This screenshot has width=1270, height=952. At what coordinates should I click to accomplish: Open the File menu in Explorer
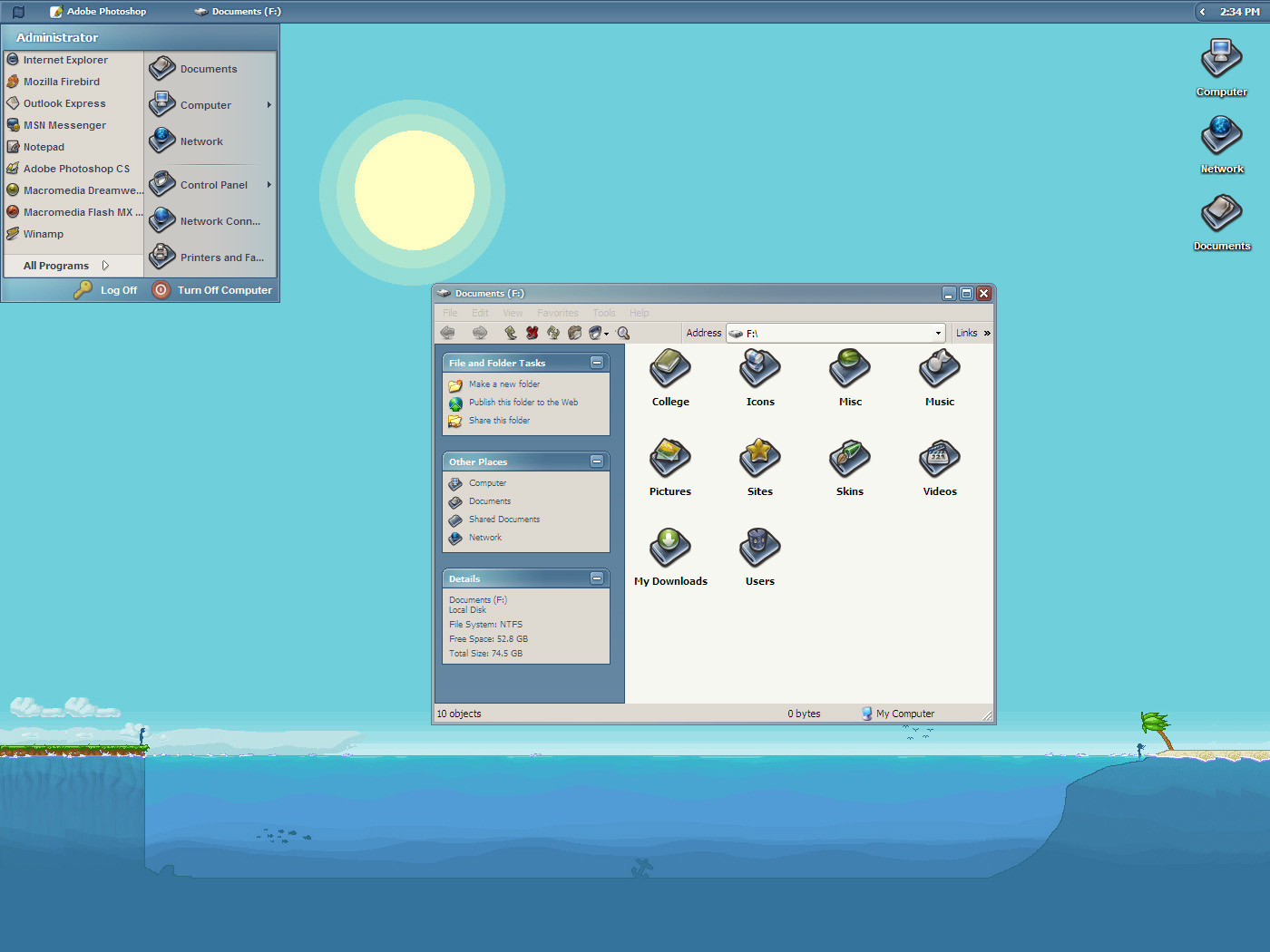click(x=450, y=313)
